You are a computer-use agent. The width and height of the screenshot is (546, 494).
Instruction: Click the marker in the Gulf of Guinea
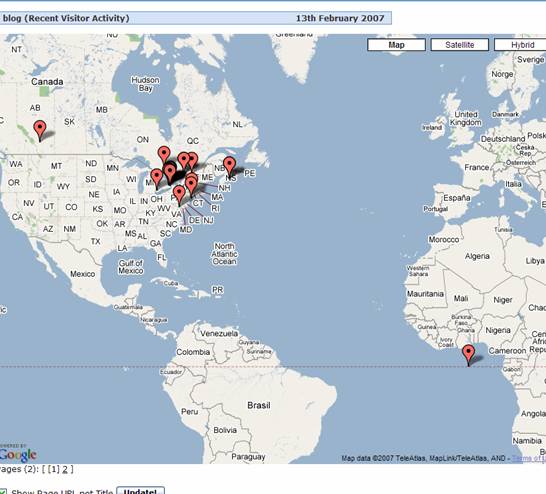tap(468, 355)
